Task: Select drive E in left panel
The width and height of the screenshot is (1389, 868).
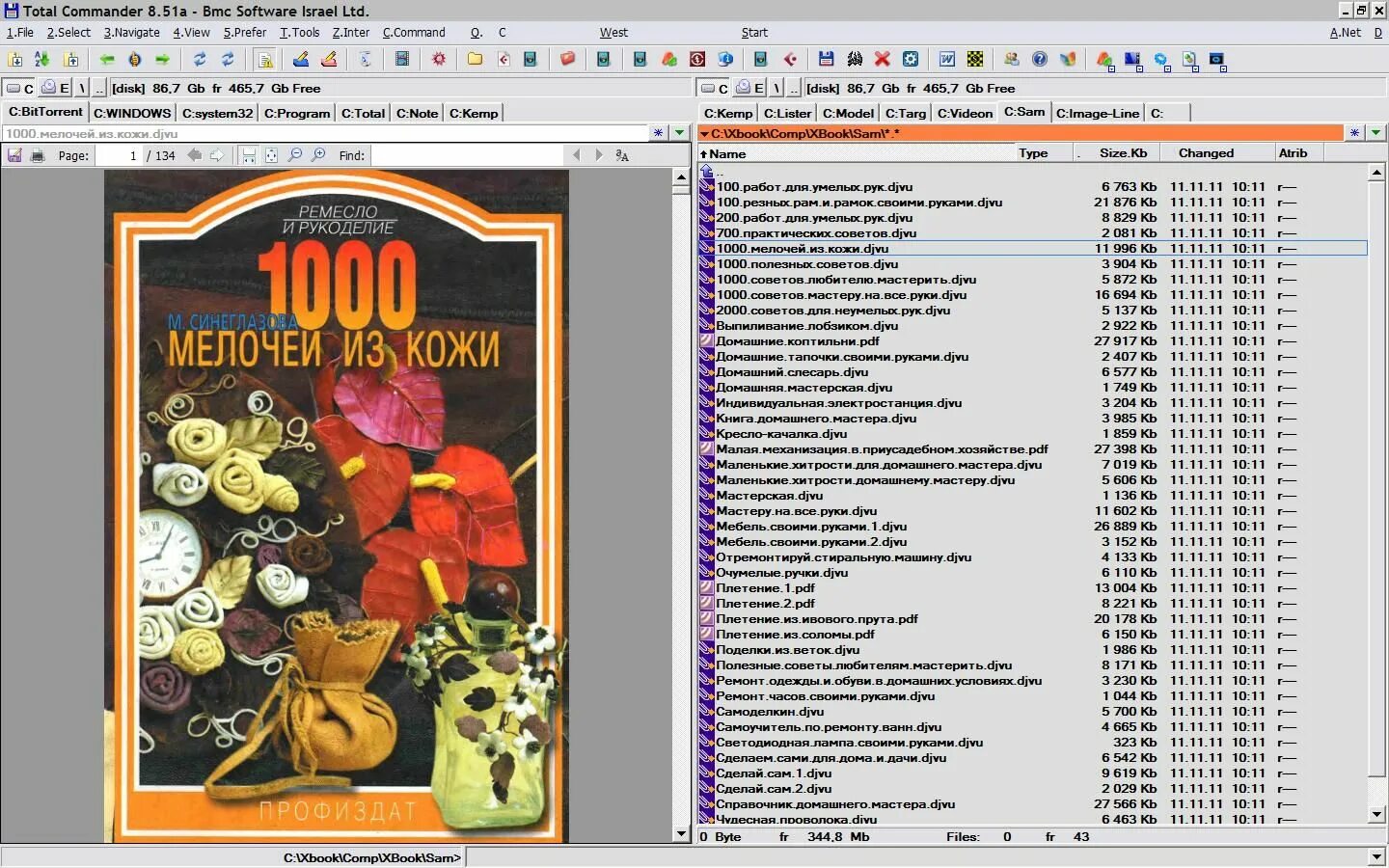Action: click(x=56, y=88)
